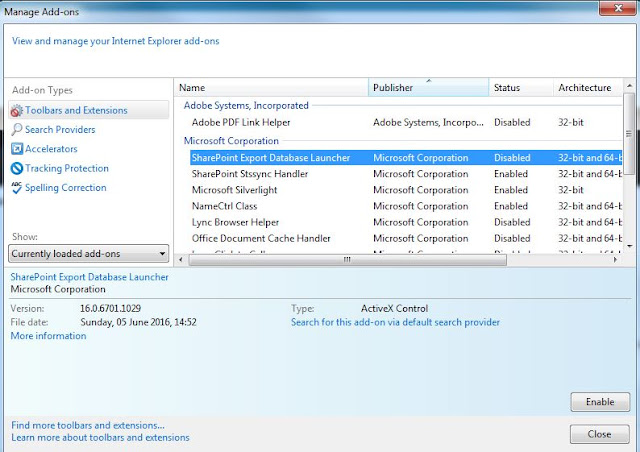Click Search for this add-on via default search provider
The image size is (640, 452).
(395, 322)
